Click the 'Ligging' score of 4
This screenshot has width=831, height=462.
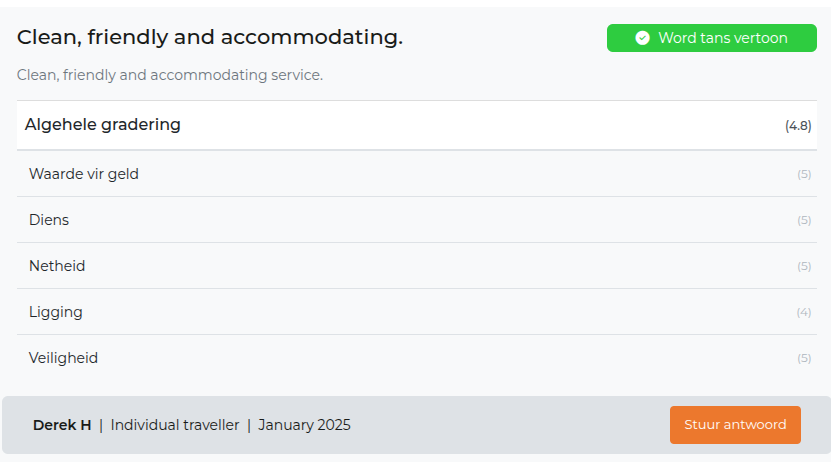pyautogui.click(x=804, y=312)
